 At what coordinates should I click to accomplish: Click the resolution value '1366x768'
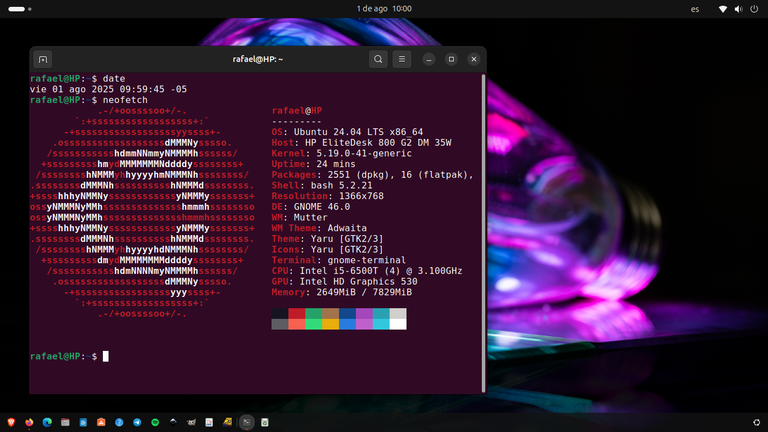click(x=361, y=196)
